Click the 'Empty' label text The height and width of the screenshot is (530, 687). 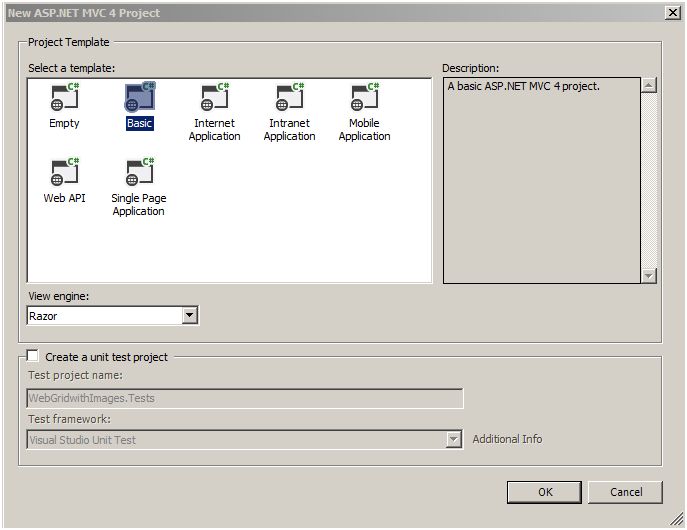[x=64, y=124]
